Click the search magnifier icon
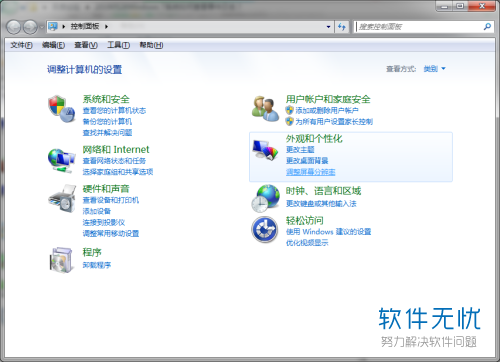 (x=487, y=27)
